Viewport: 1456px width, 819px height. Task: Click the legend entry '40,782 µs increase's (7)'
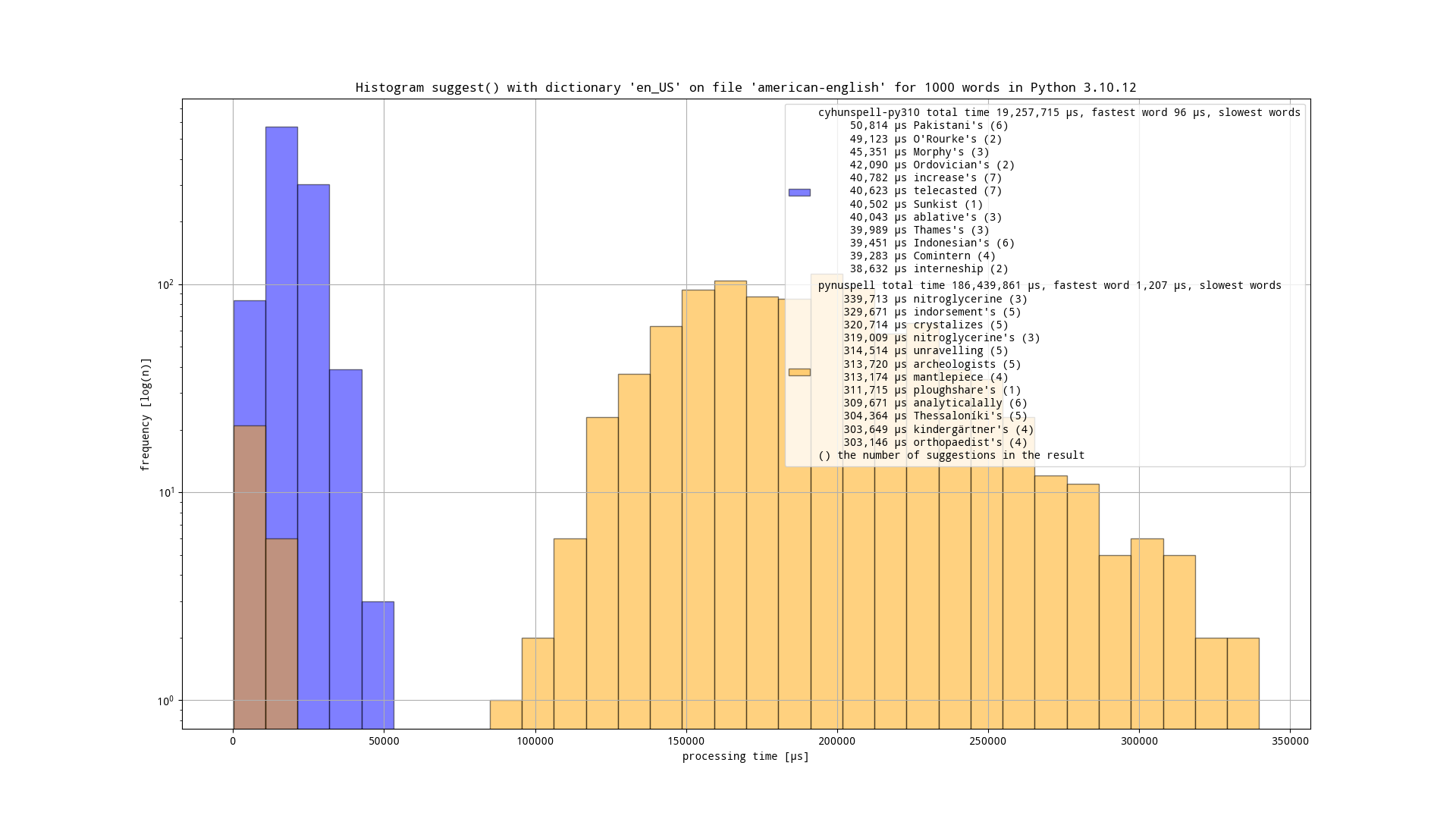tap(926, 177)
